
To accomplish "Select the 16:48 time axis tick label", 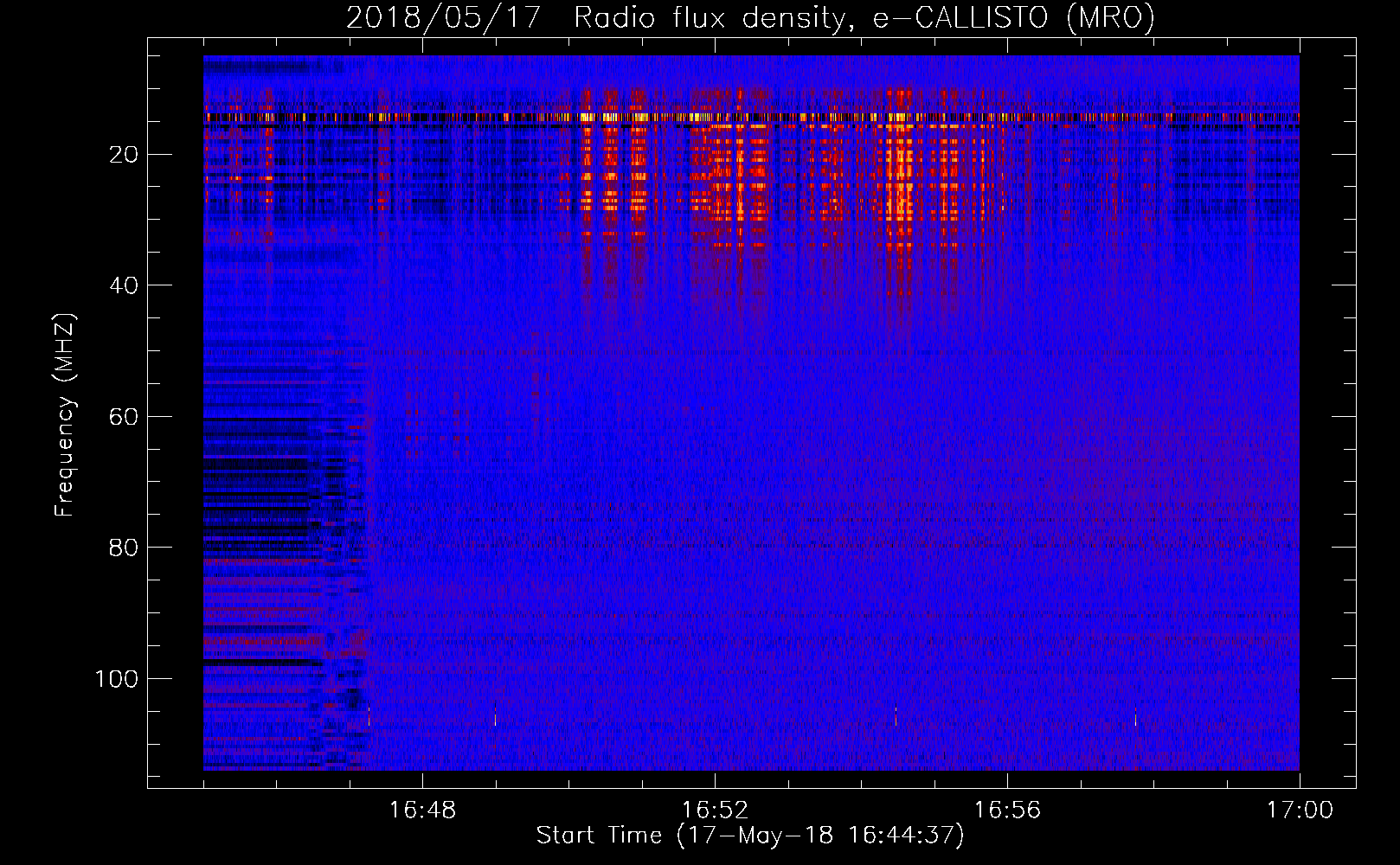I will 422,811.
